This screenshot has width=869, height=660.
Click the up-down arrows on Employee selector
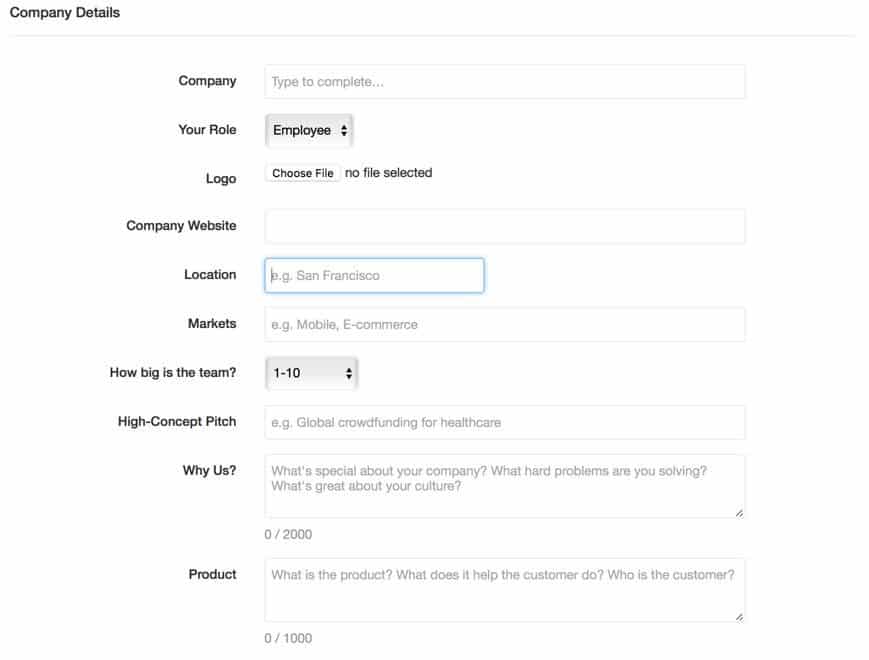tap(344, 130)
